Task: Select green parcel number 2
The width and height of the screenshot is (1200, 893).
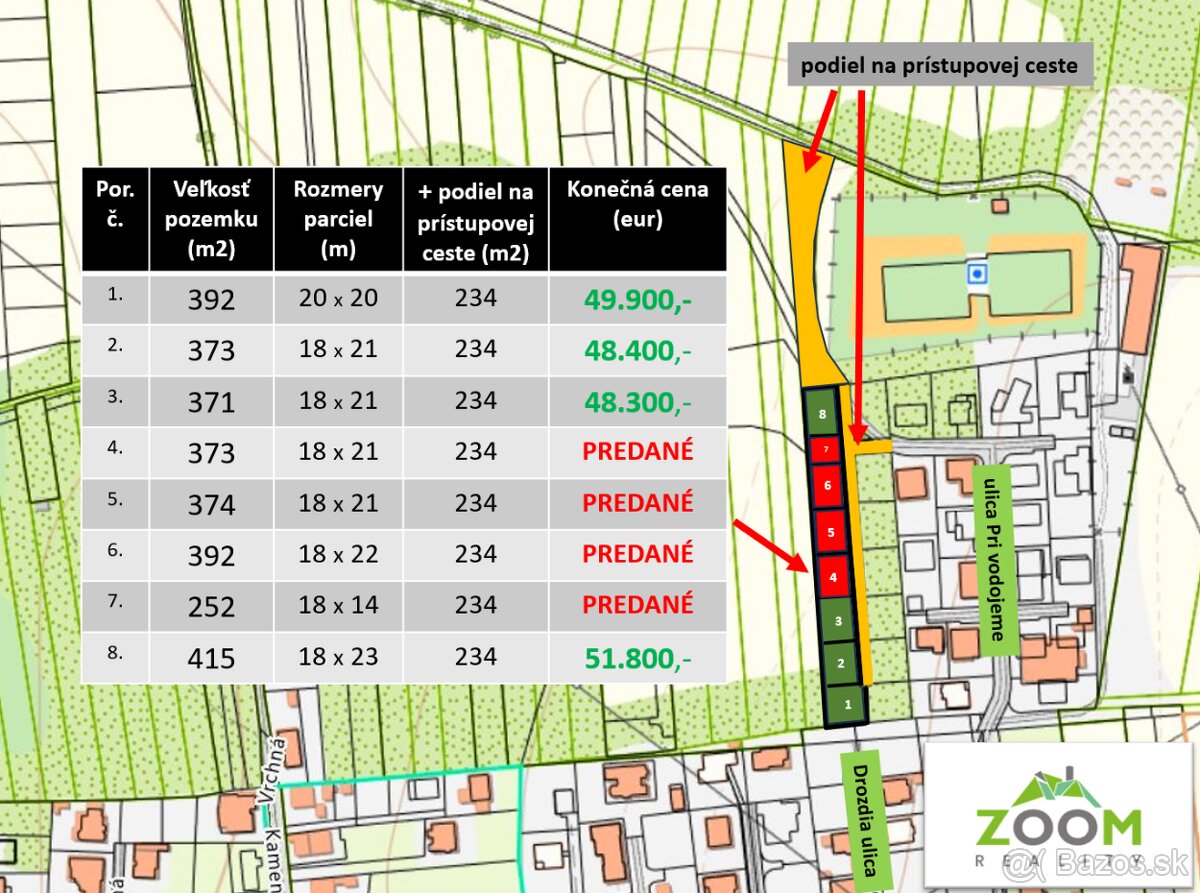Action: click(840, 663)
